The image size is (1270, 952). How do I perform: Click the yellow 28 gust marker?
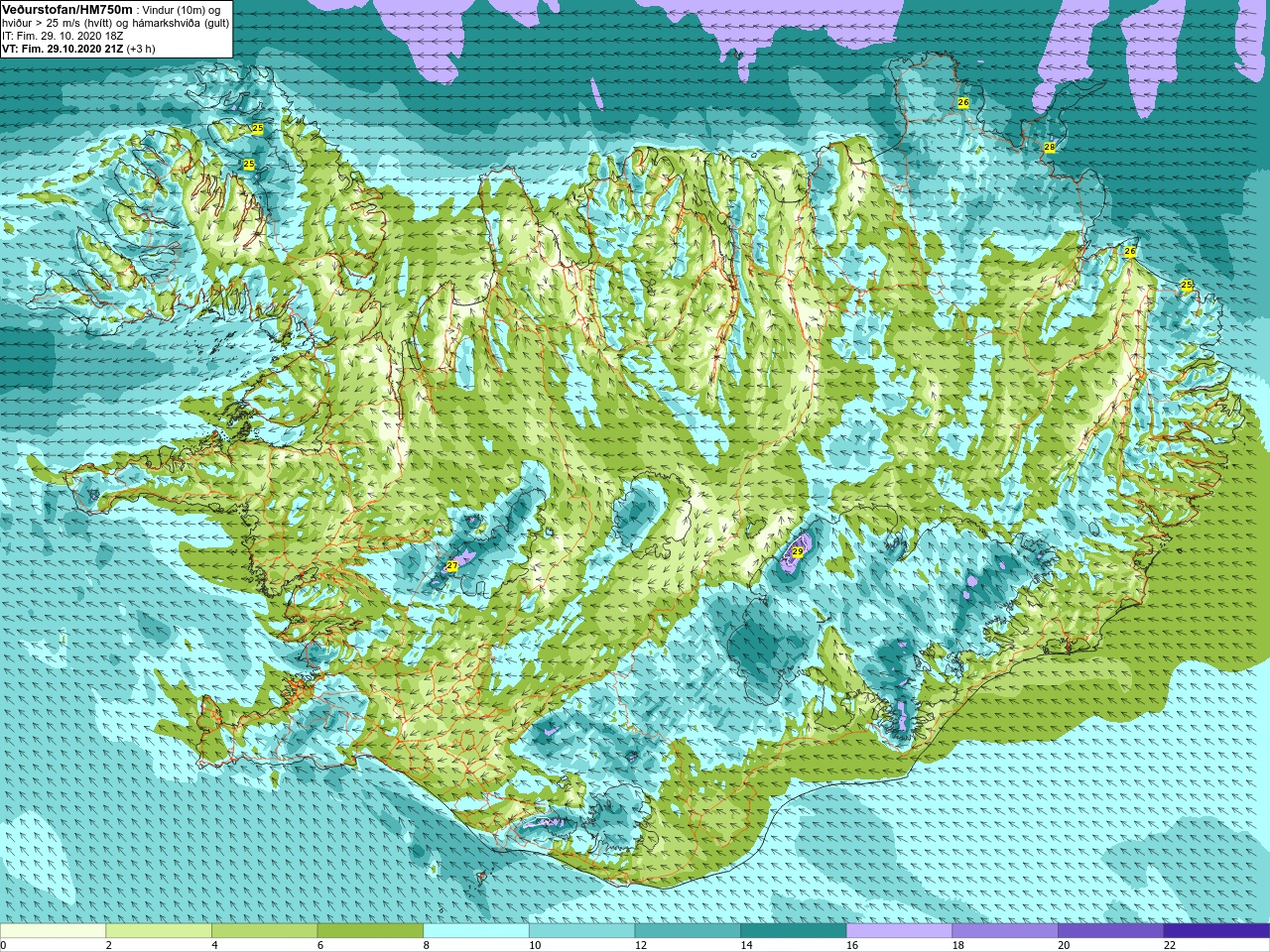pyautogui.click(x=1050, y=147)
